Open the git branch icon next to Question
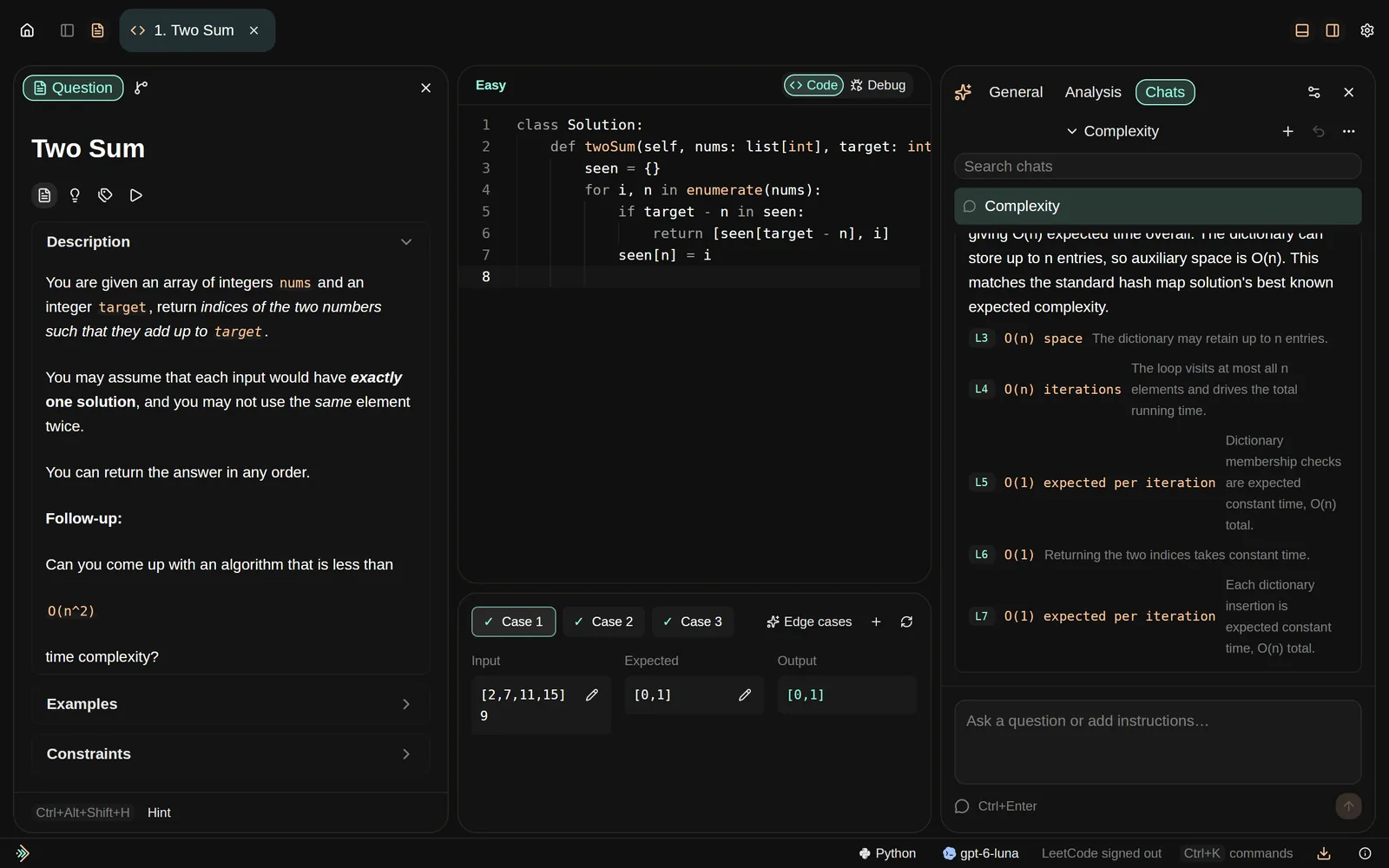The height and width of the screenshot is (868, 1389). [x=142, y=88]
